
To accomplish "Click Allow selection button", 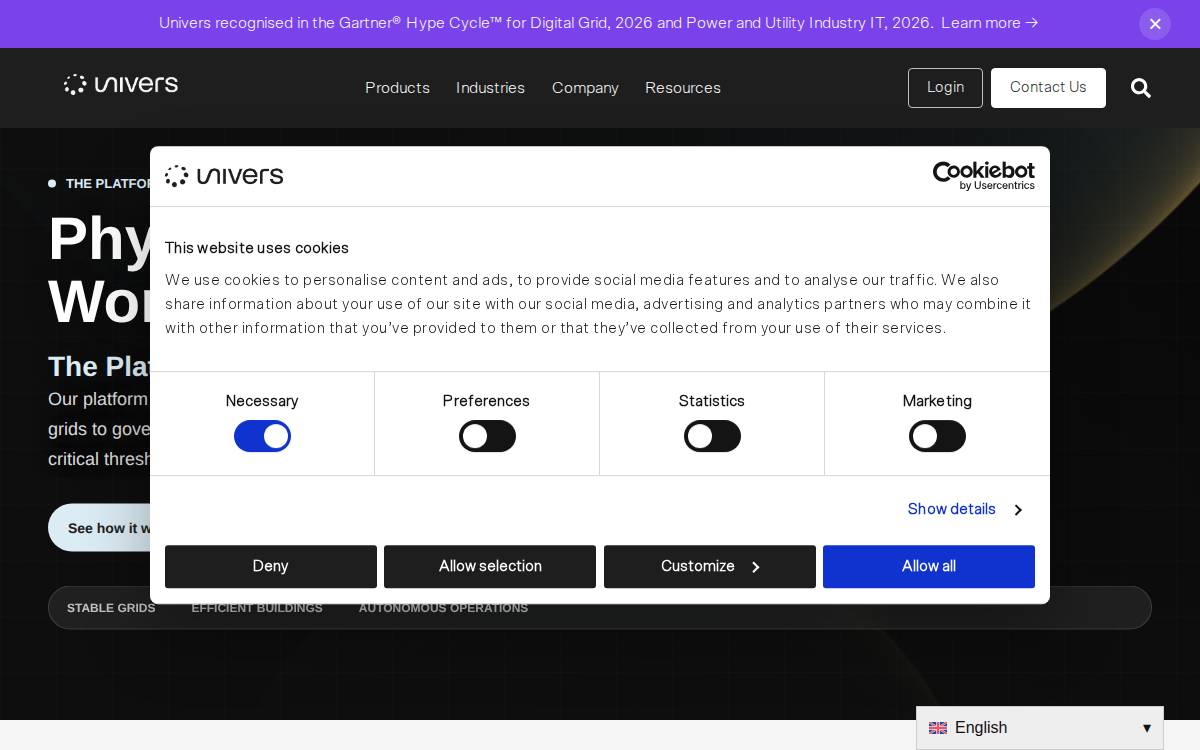I will [x=490, y=566].
